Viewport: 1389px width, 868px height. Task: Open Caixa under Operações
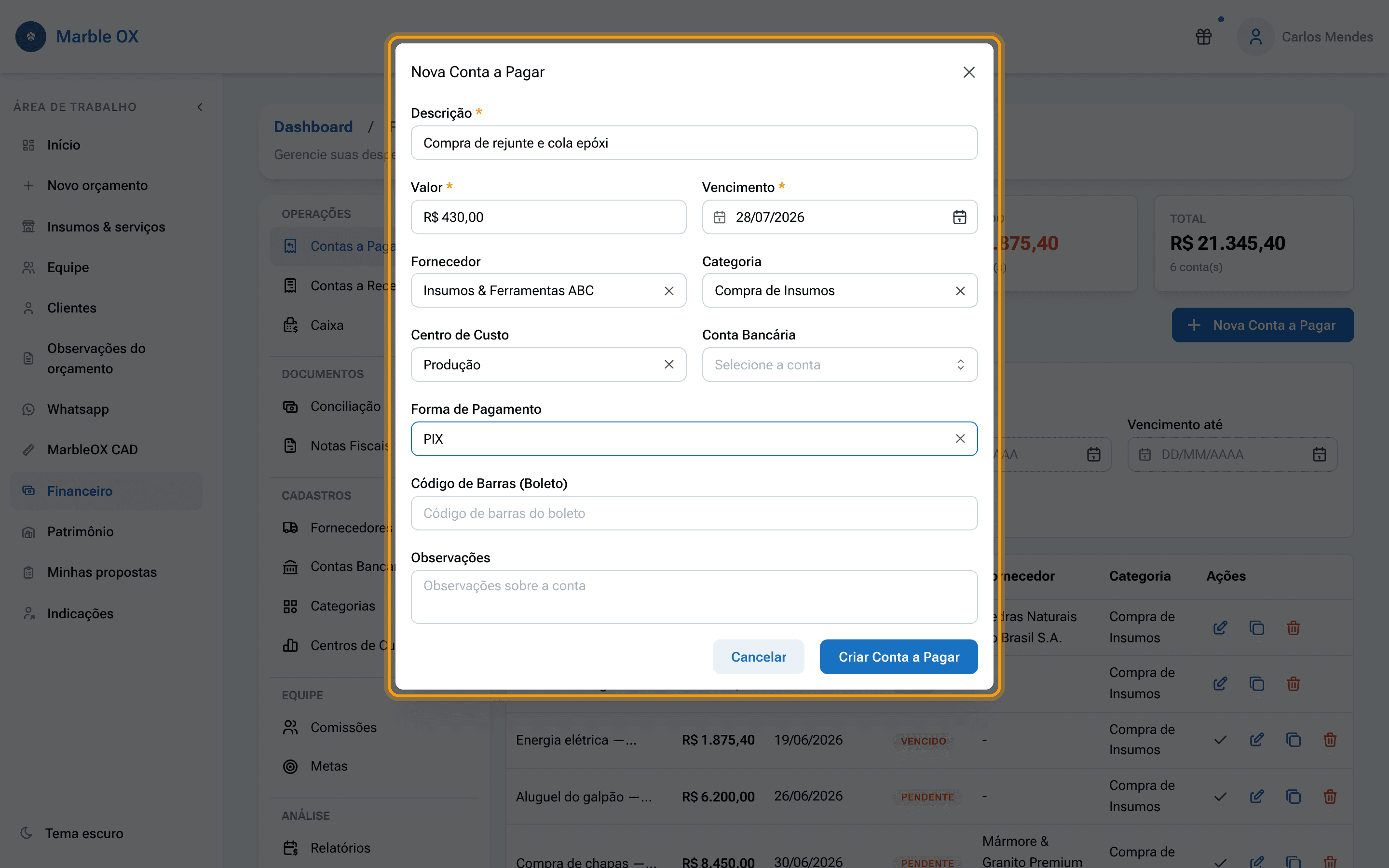tap(333, 325)
